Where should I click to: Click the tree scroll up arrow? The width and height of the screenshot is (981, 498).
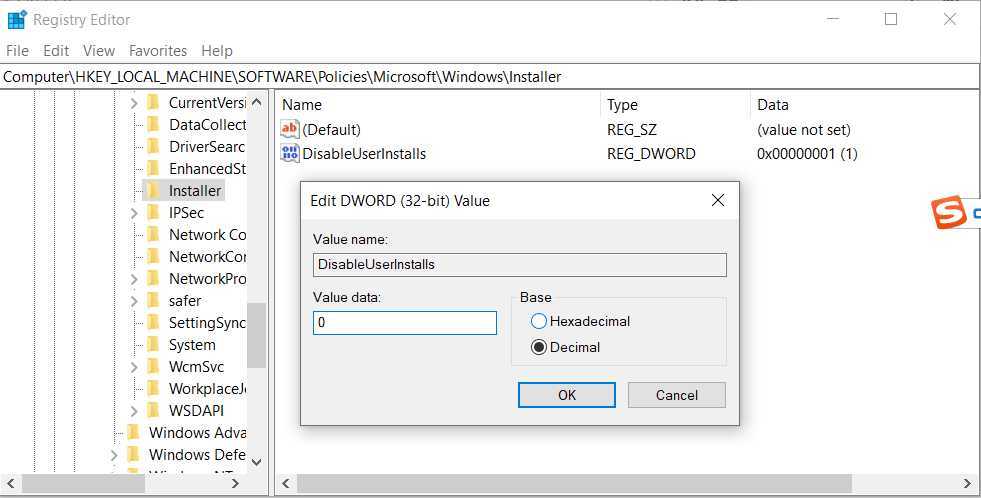[x=257, y=102]
